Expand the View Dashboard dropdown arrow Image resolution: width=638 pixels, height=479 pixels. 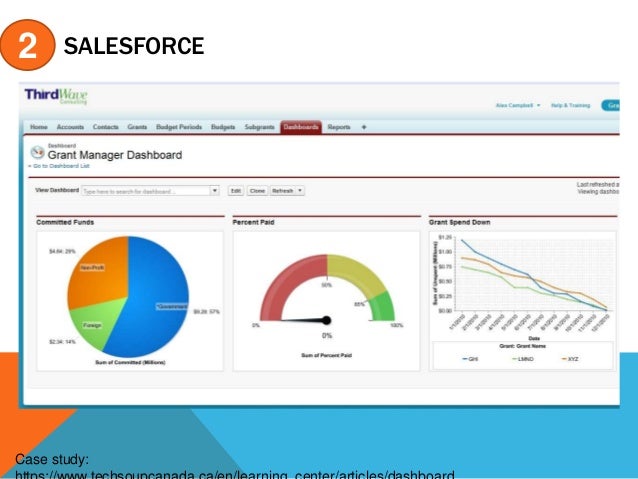(214, 191)
